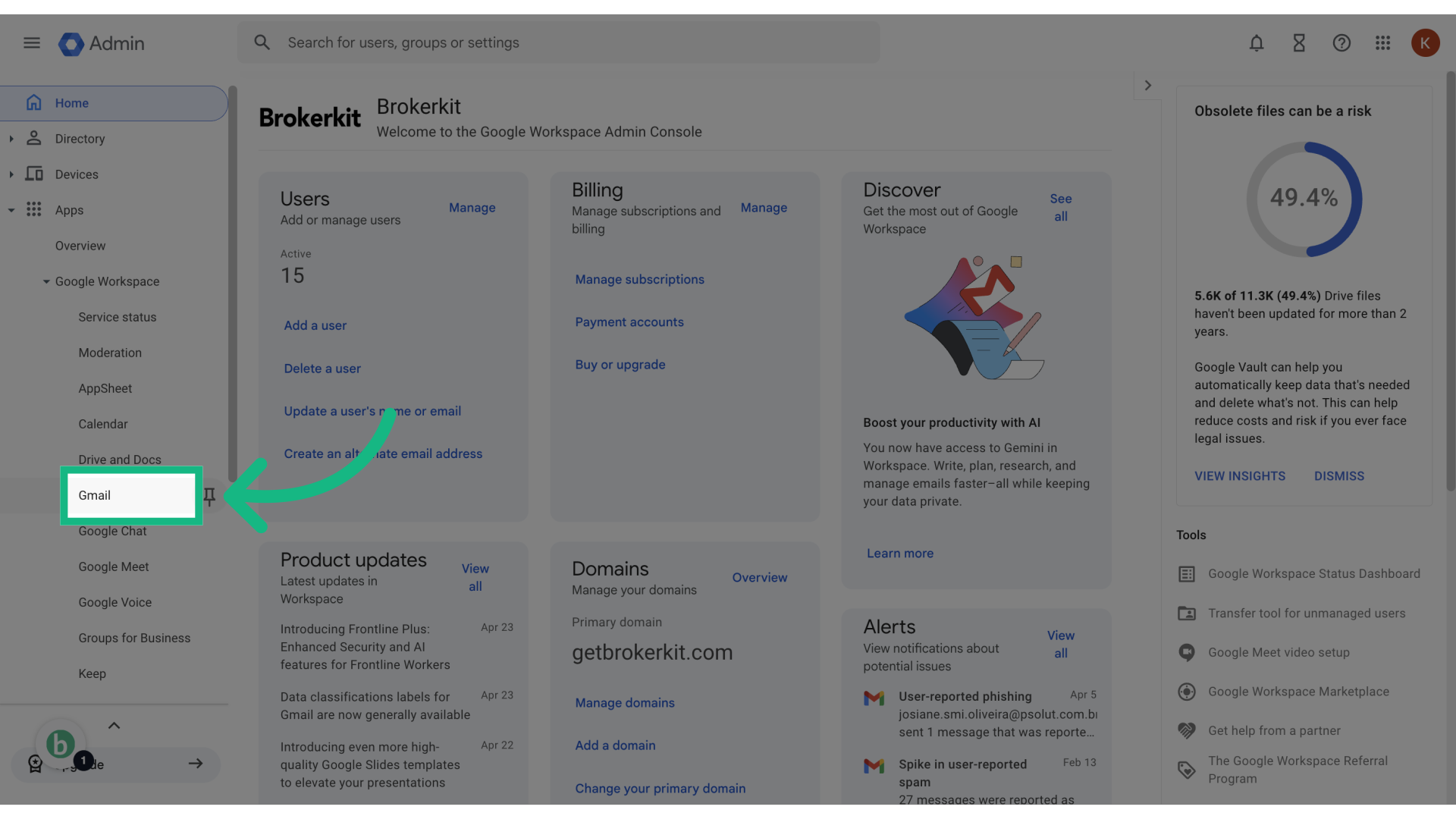
Task: Click VIEW INSIGHTS button
Action: [x=1240, y=476]
